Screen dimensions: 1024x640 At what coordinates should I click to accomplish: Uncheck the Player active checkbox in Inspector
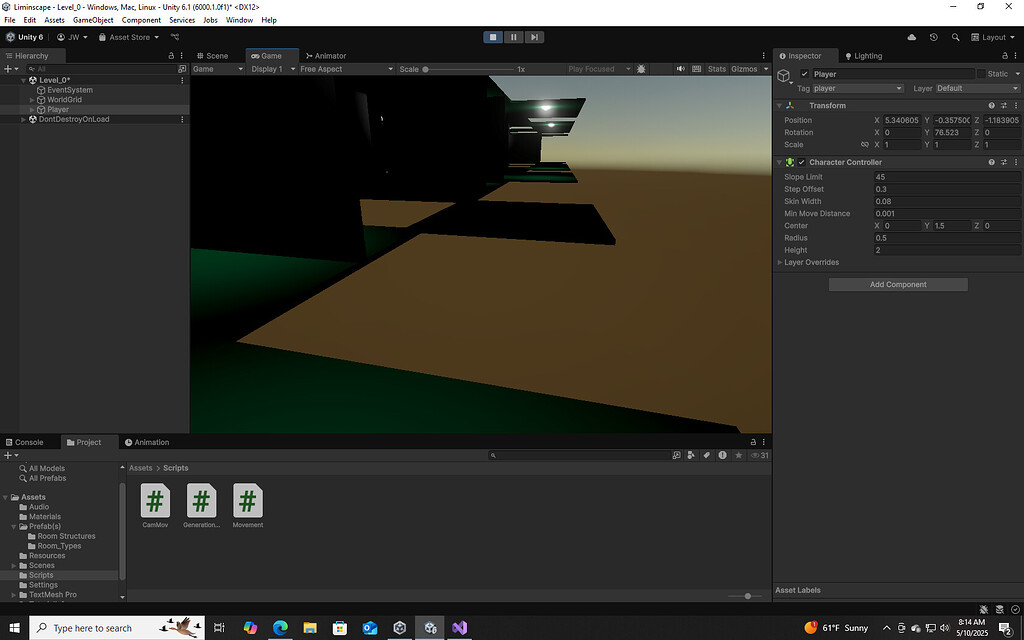802,73
